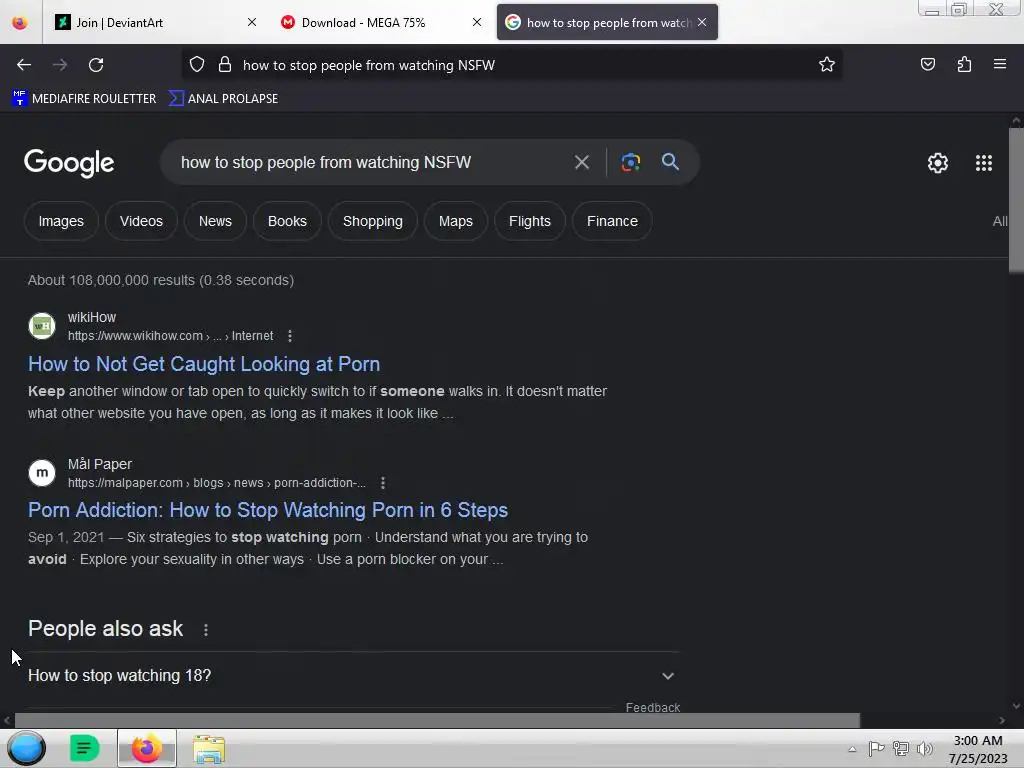Filter results by Finance

click(x=612, y=221)
